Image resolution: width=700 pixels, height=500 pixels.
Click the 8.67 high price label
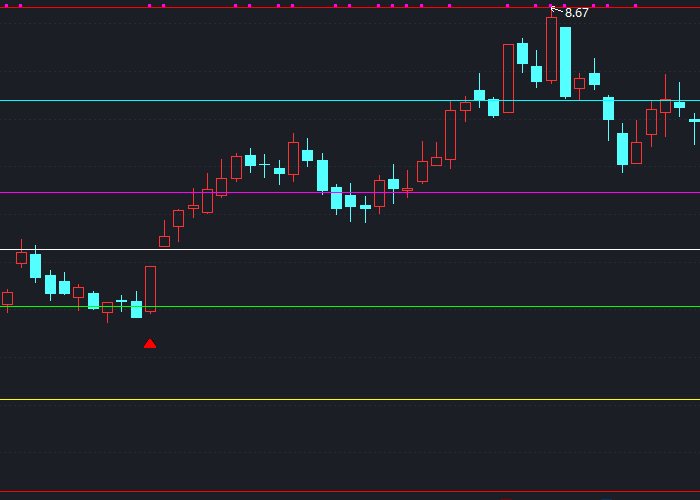click(x=576, y=13)
